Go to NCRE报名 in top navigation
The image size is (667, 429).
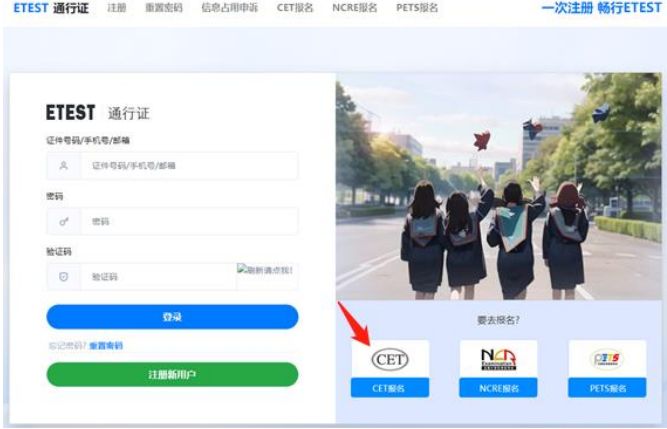coord(354,8)
